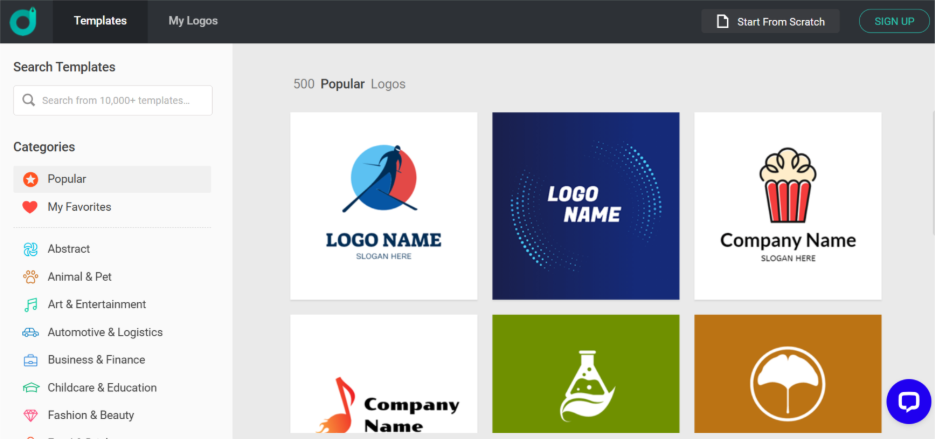Screen dimensions: 936x439
Task: Select the Animal & Pet category
Action: (112, 277)
